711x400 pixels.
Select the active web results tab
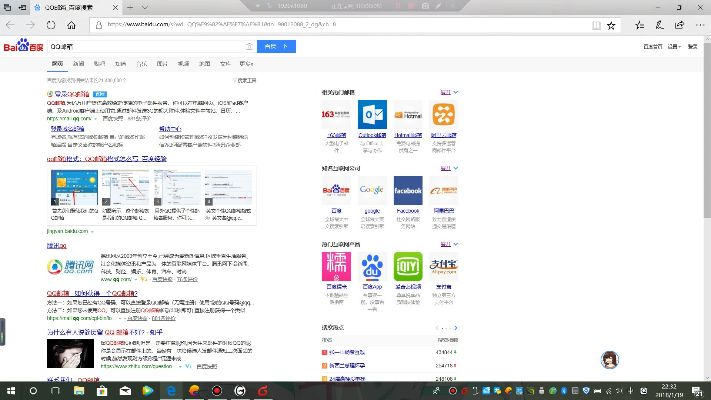pos(57,64)
